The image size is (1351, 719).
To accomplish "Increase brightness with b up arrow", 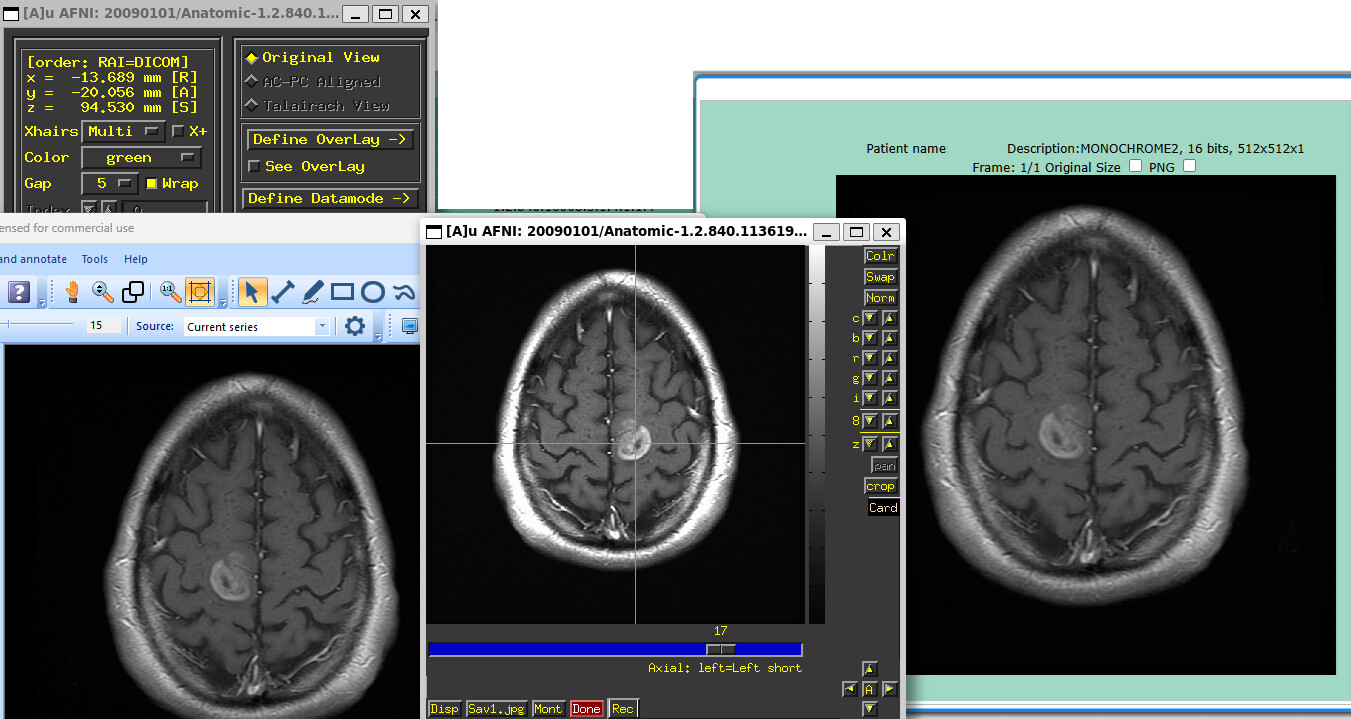I will 889,338.
